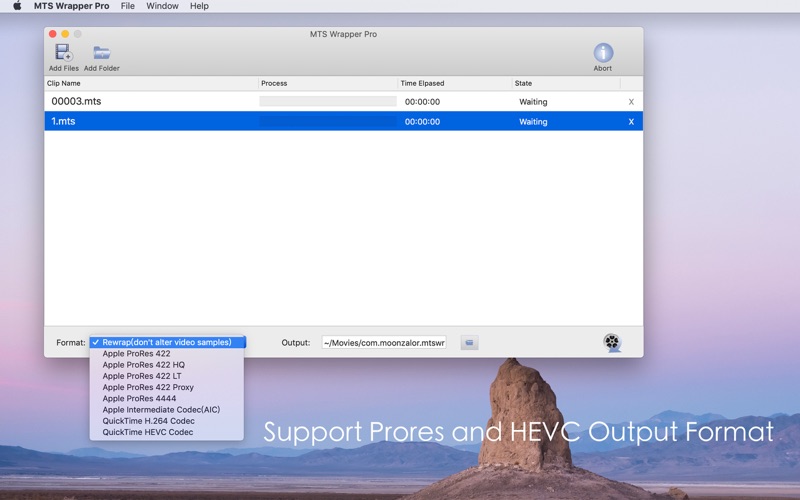Screen dimensions: 800x500
Task: Click the Time Elpased column header
Action: click(455, 83)
